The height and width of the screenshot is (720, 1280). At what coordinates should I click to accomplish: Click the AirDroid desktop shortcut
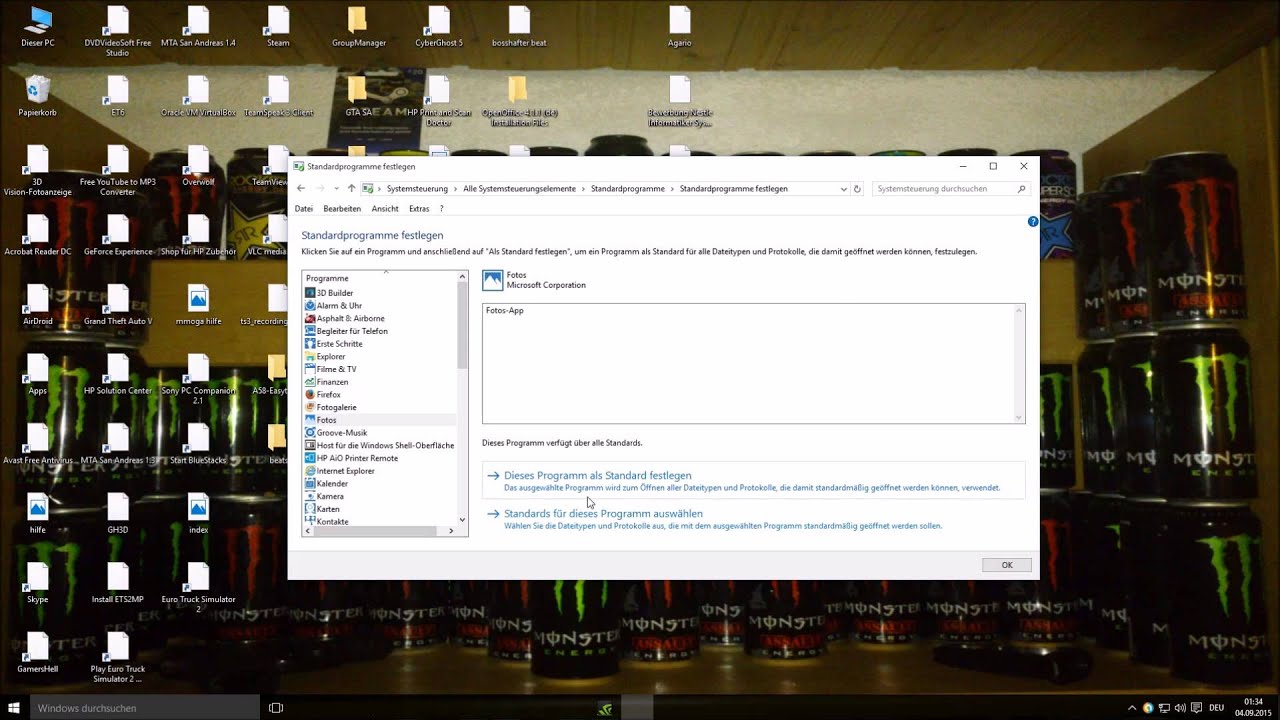38,305
